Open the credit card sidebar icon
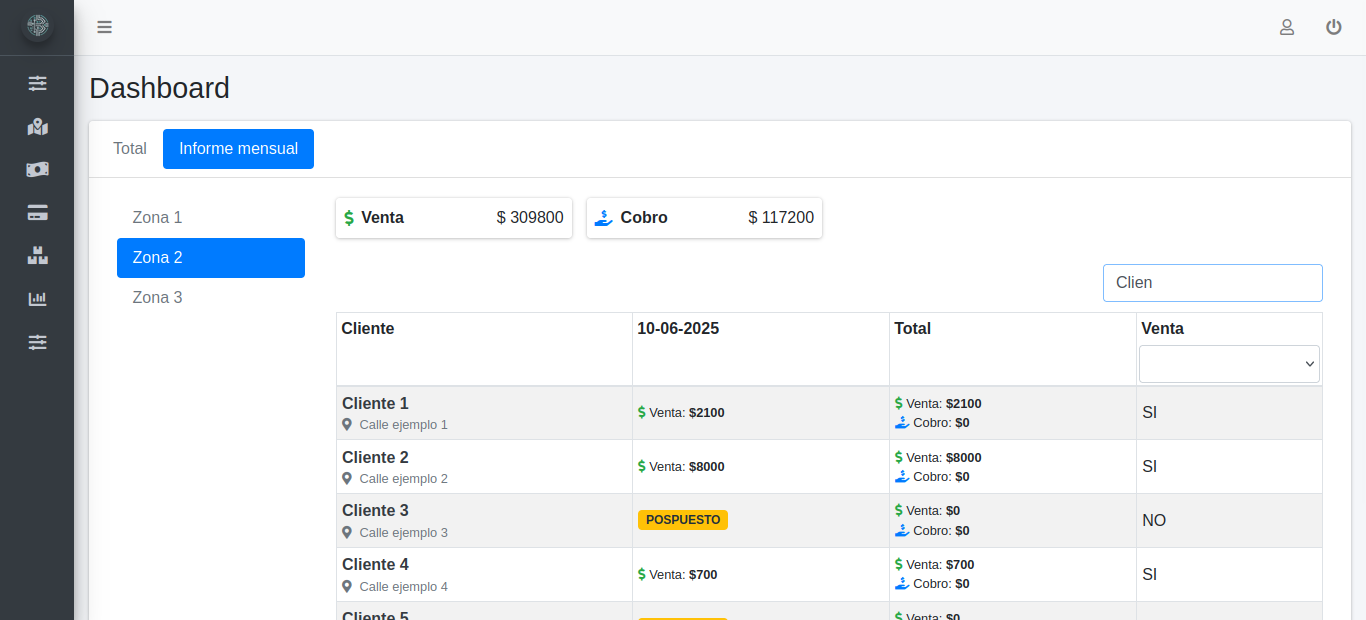Image resolution: width=1366 pixels, height=620 pixels. 37,213
